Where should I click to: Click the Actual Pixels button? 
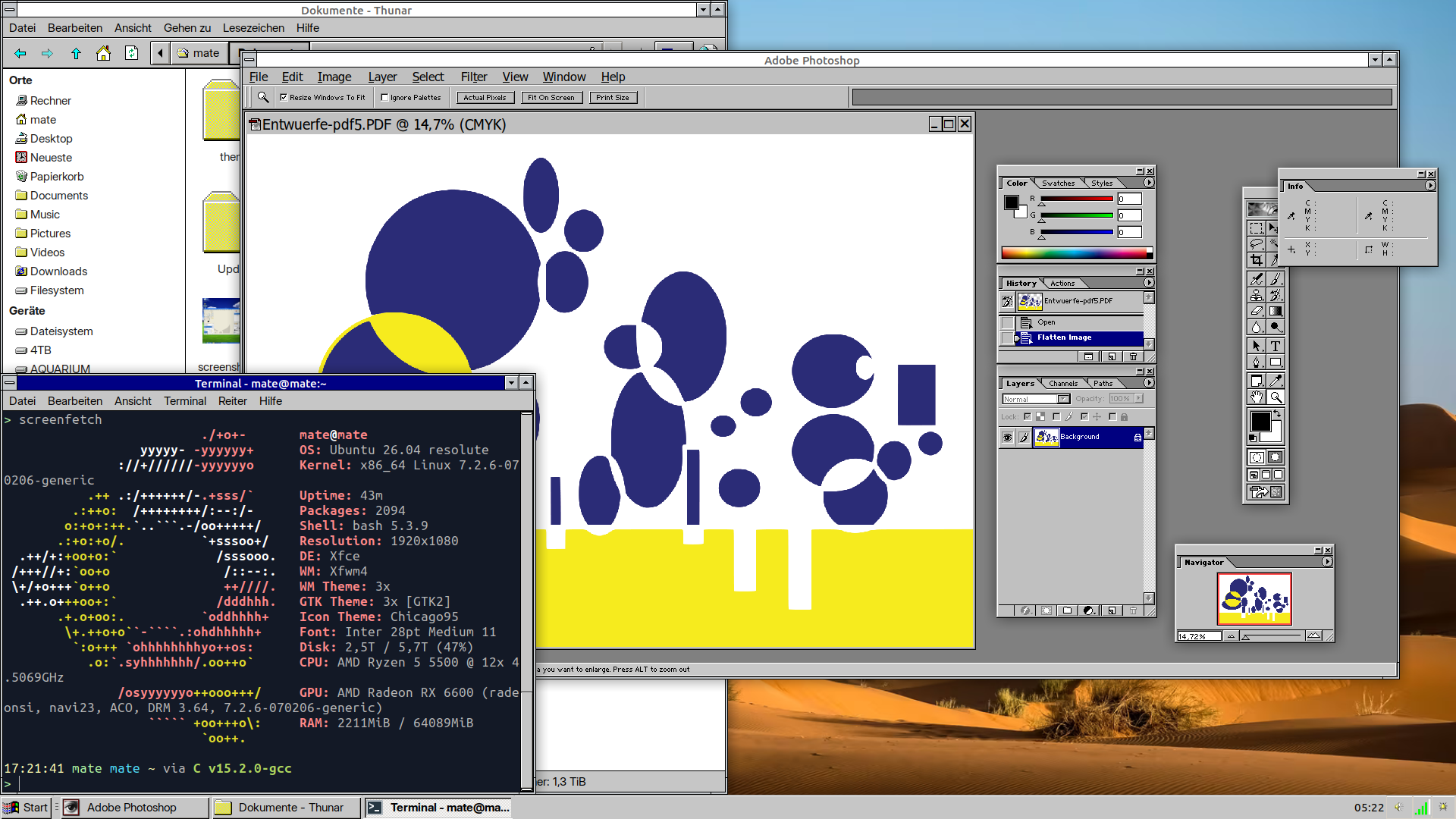pyautogui.click(x=485, y=98)
